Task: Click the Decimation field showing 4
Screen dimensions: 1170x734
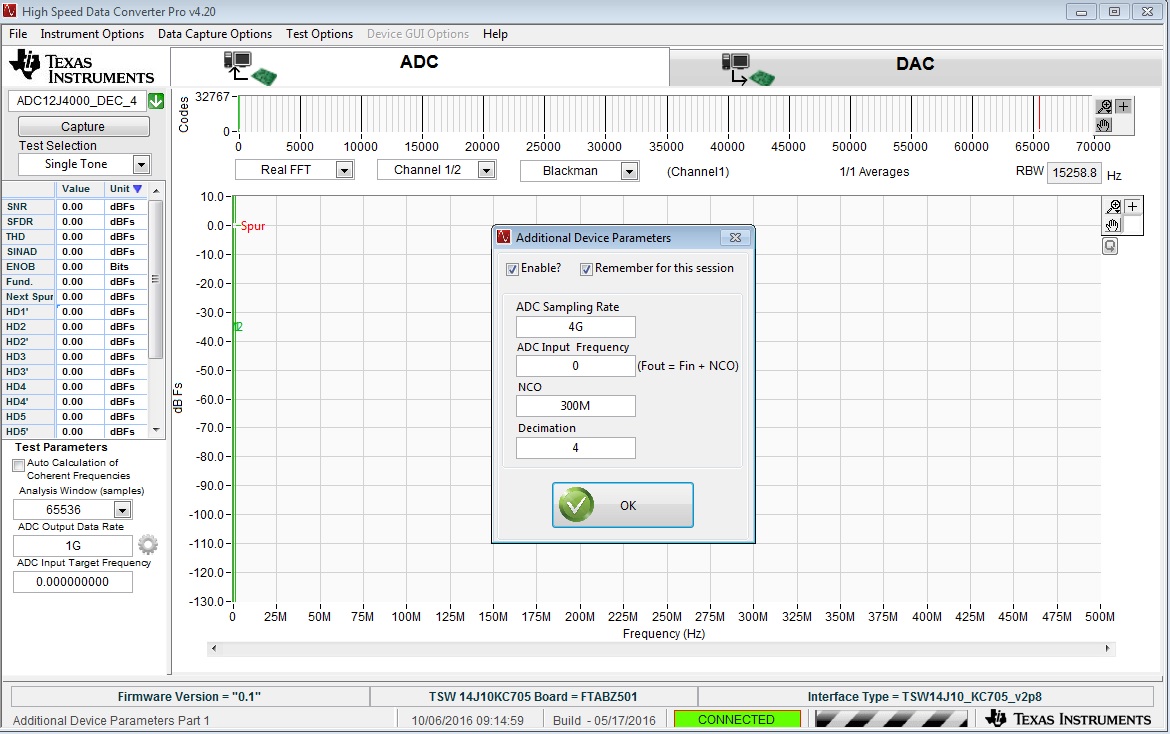Action: 575,448
